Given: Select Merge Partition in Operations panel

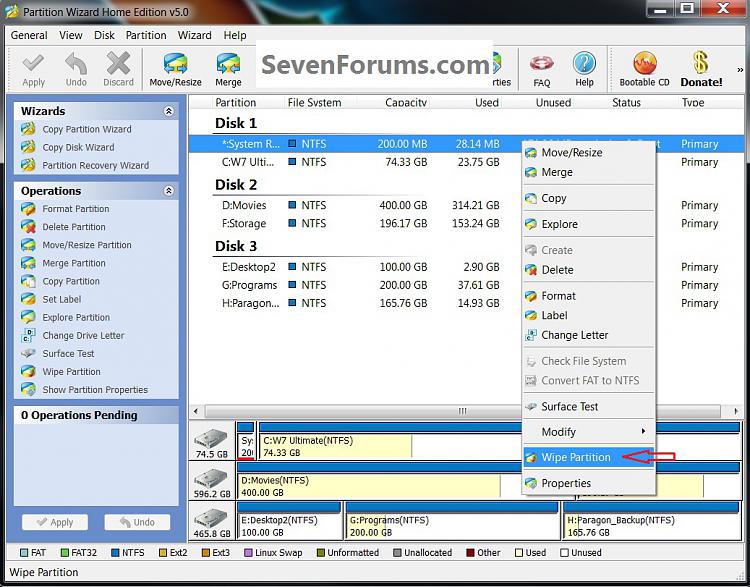Looking at the screenshot, I should (x=74, y=264).
